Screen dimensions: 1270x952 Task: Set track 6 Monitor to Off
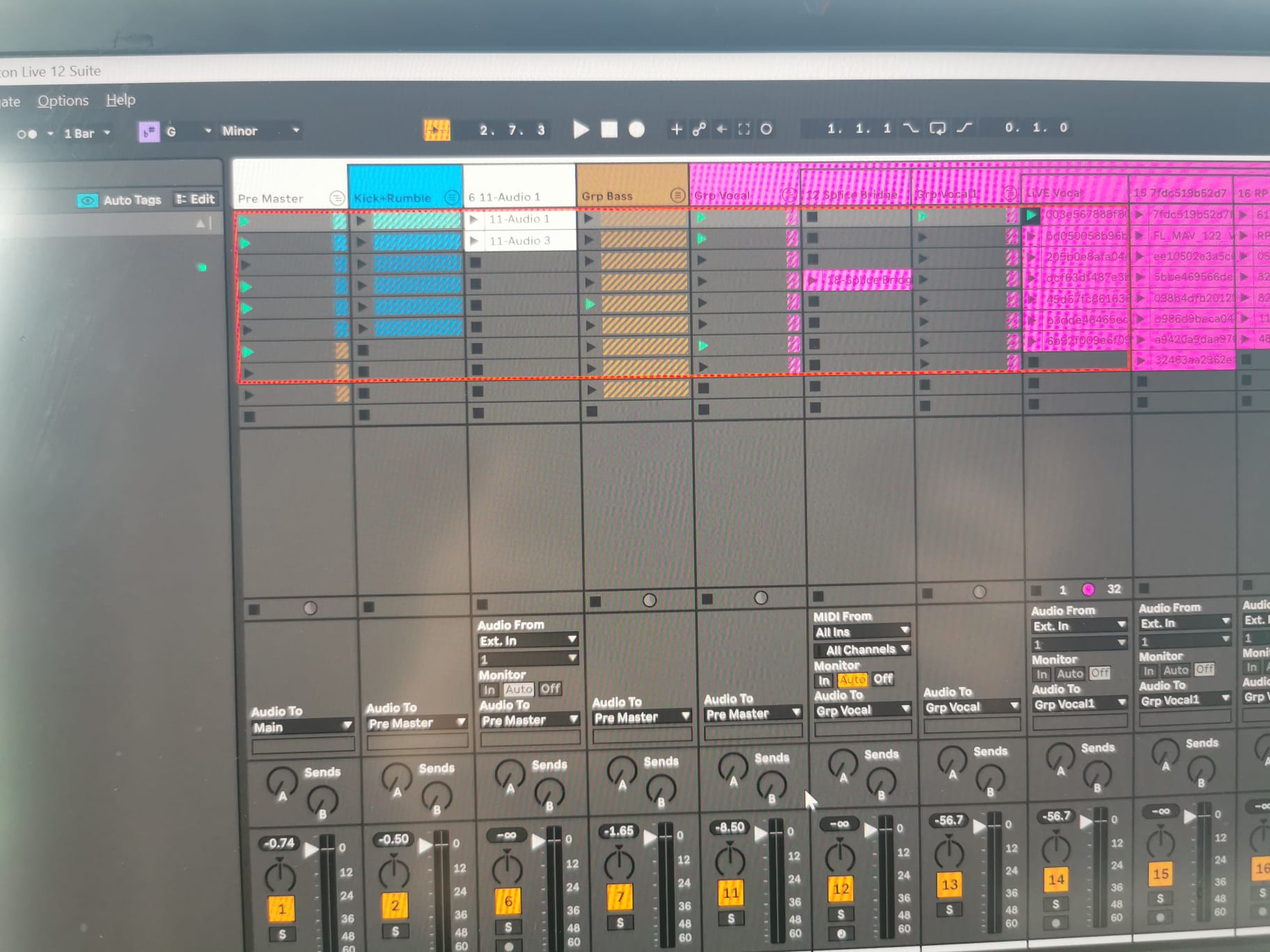(x=550, y=689)
